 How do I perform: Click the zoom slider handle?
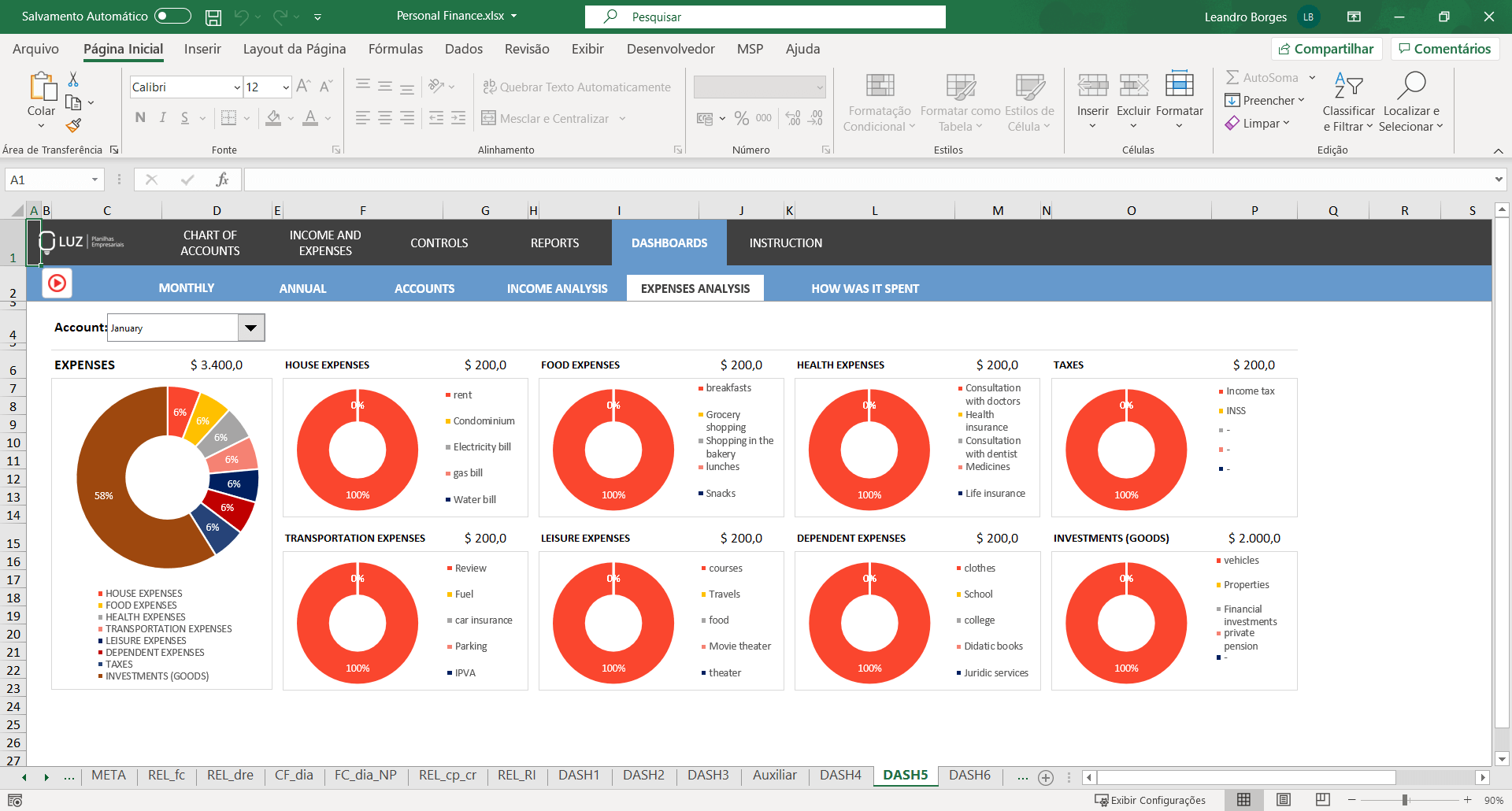[x=1404, y=799]
